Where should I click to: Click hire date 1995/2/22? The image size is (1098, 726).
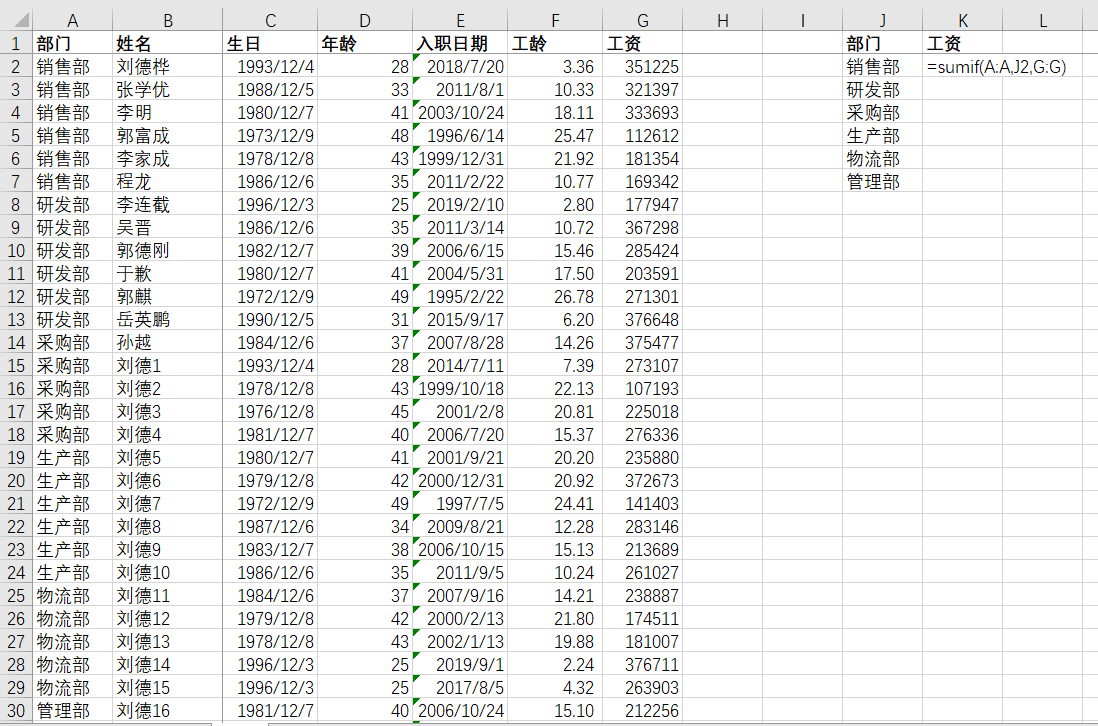(465, 297)
